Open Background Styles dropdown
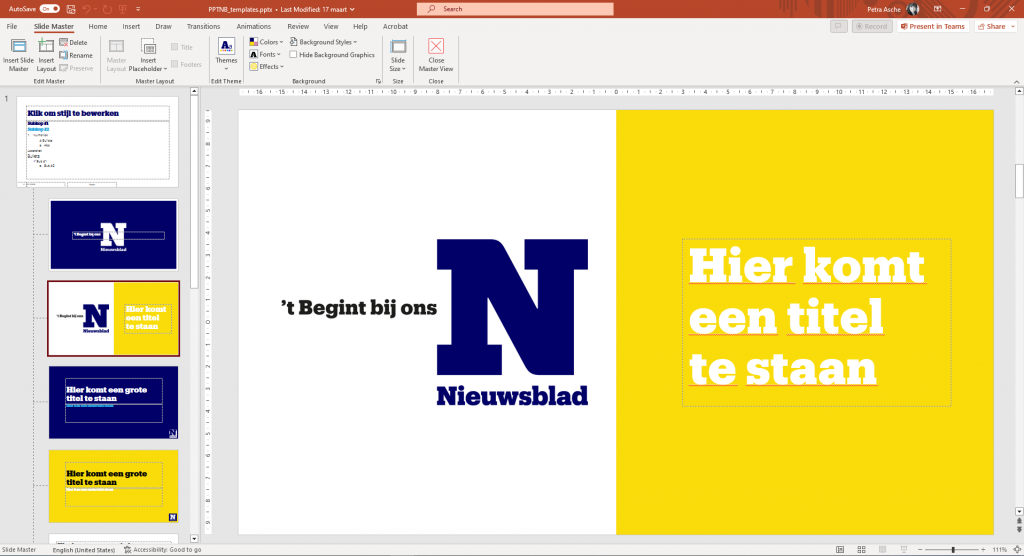Screen dimensions: 1024x556 pos(323,42)
